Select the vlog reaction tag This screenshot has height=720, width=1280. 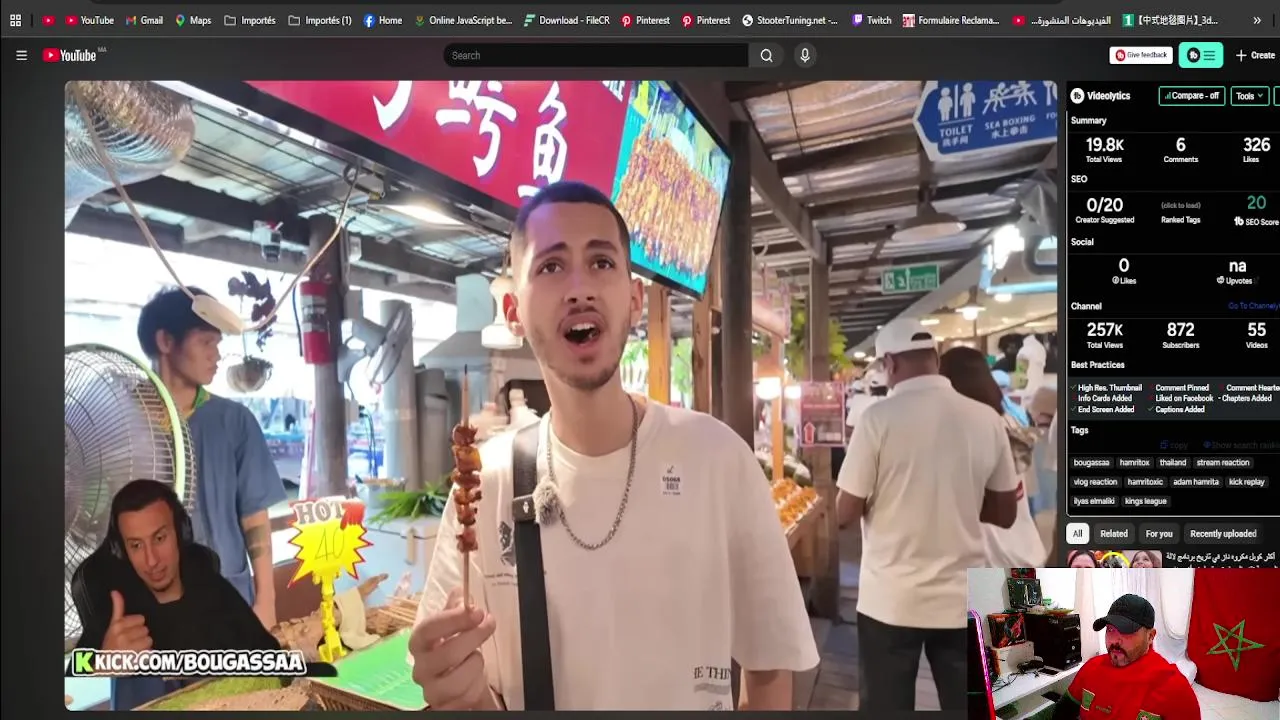point(1095,482)
